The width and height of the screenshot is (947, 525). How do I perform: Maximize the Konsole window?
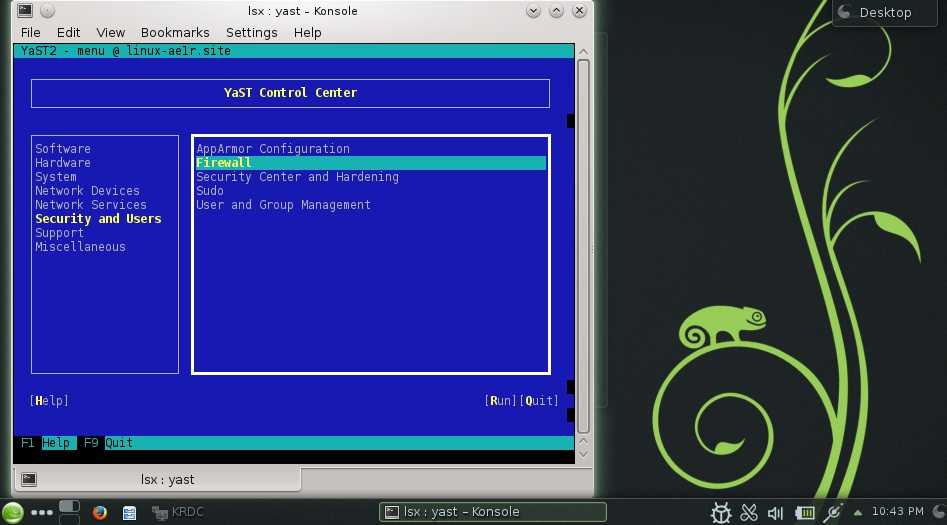coord(556,11)
